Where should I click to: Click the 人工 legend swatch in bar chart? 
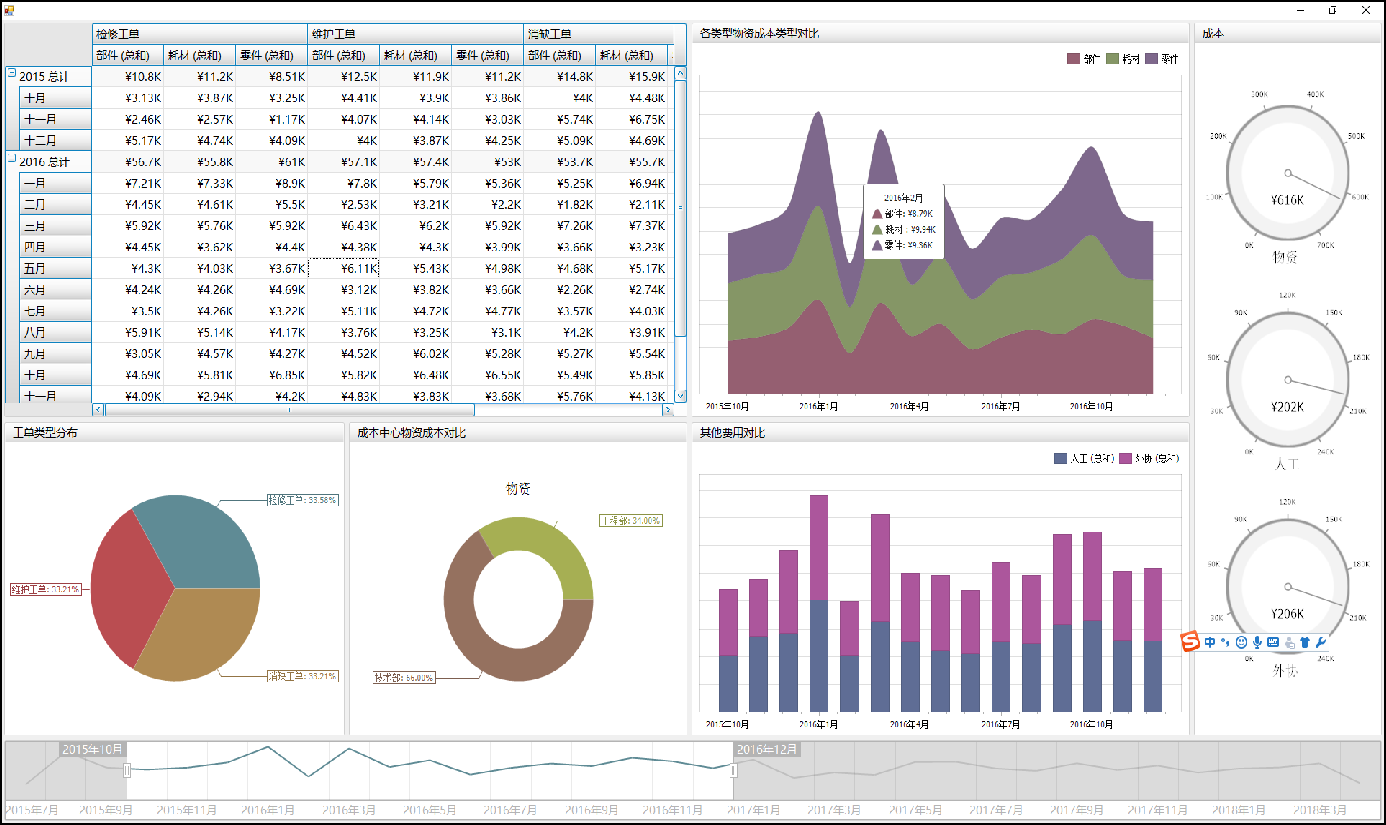click(1061, 458)
